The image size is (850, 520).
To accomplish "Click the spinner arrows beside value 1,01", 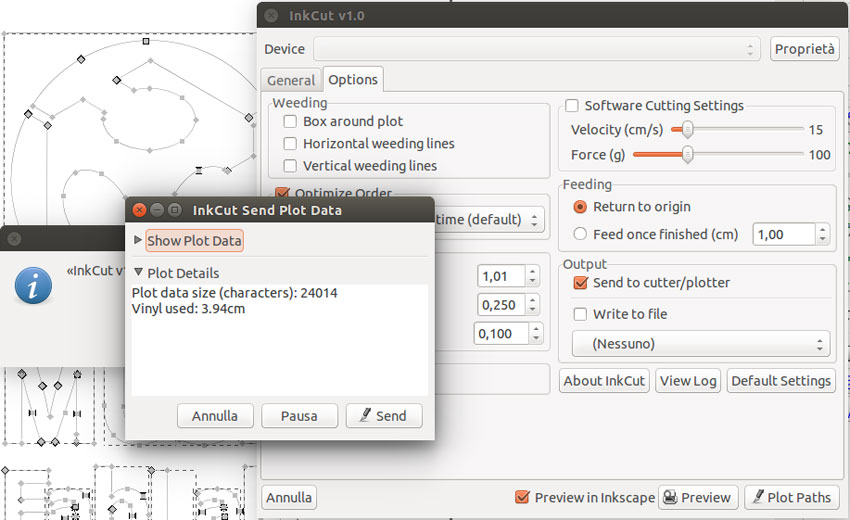I will 532,276.
